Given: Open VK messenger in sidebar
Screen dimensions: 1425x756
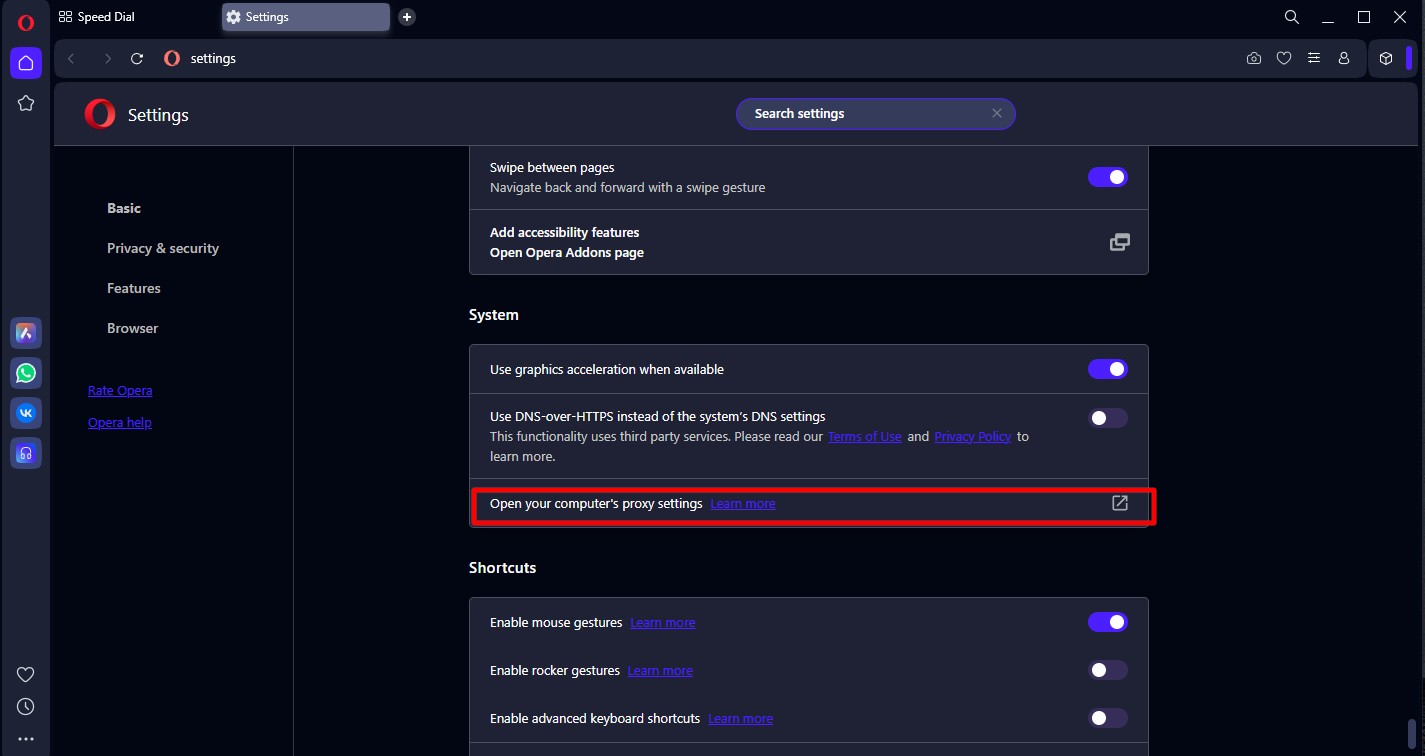Looking at the screenshot, I should (26, 412).
